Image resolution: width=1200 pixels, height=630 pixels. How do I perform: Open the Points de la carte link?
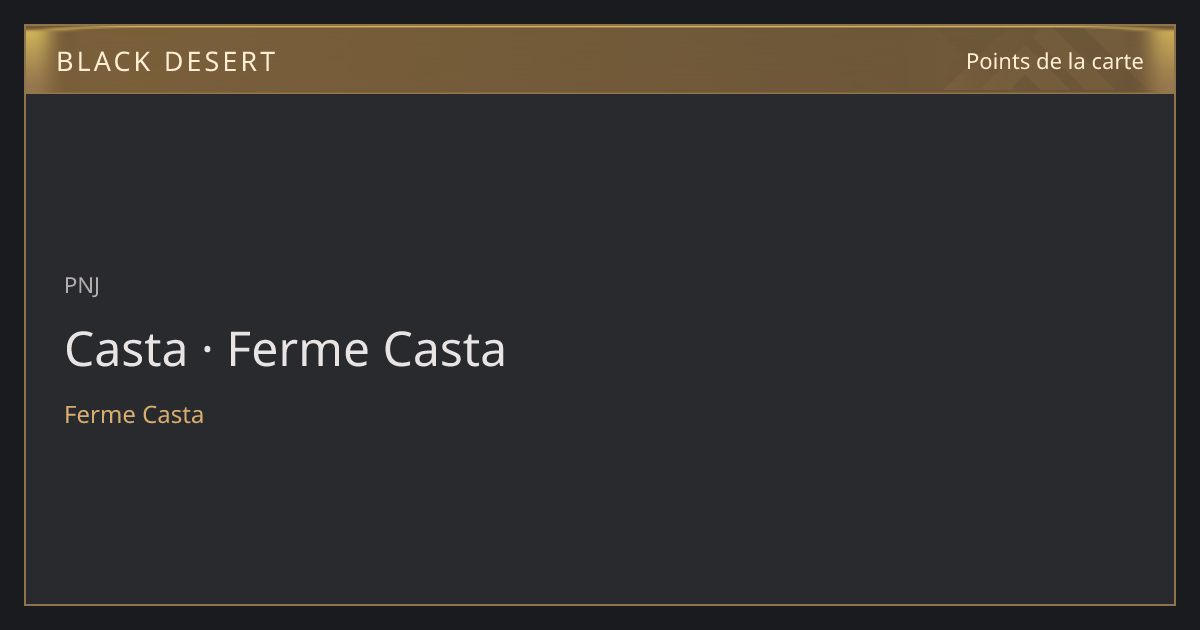1054,61
